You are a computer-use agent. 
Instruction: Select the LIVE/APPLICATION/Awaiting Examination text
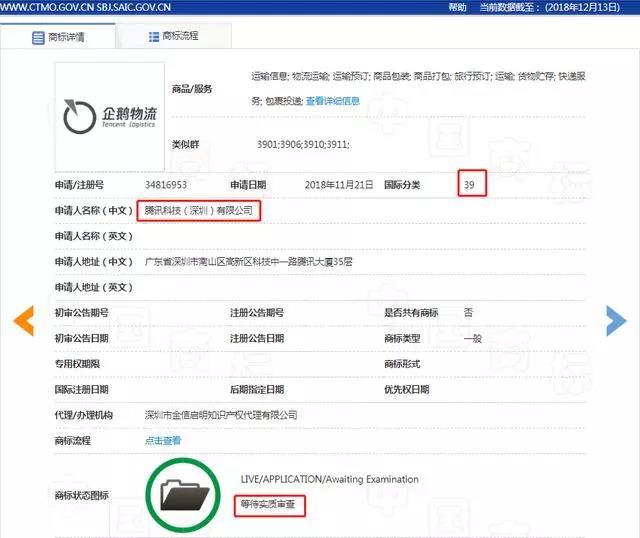pos(330,479)
